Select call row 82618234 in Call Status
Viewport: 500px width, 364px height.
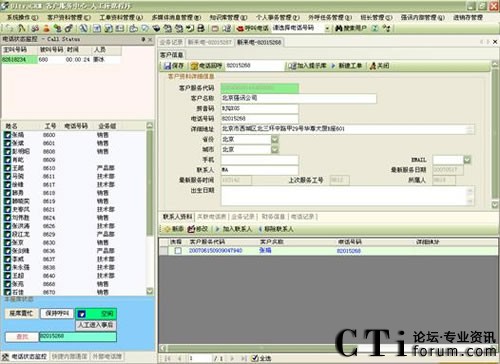(x=61, y=60)
